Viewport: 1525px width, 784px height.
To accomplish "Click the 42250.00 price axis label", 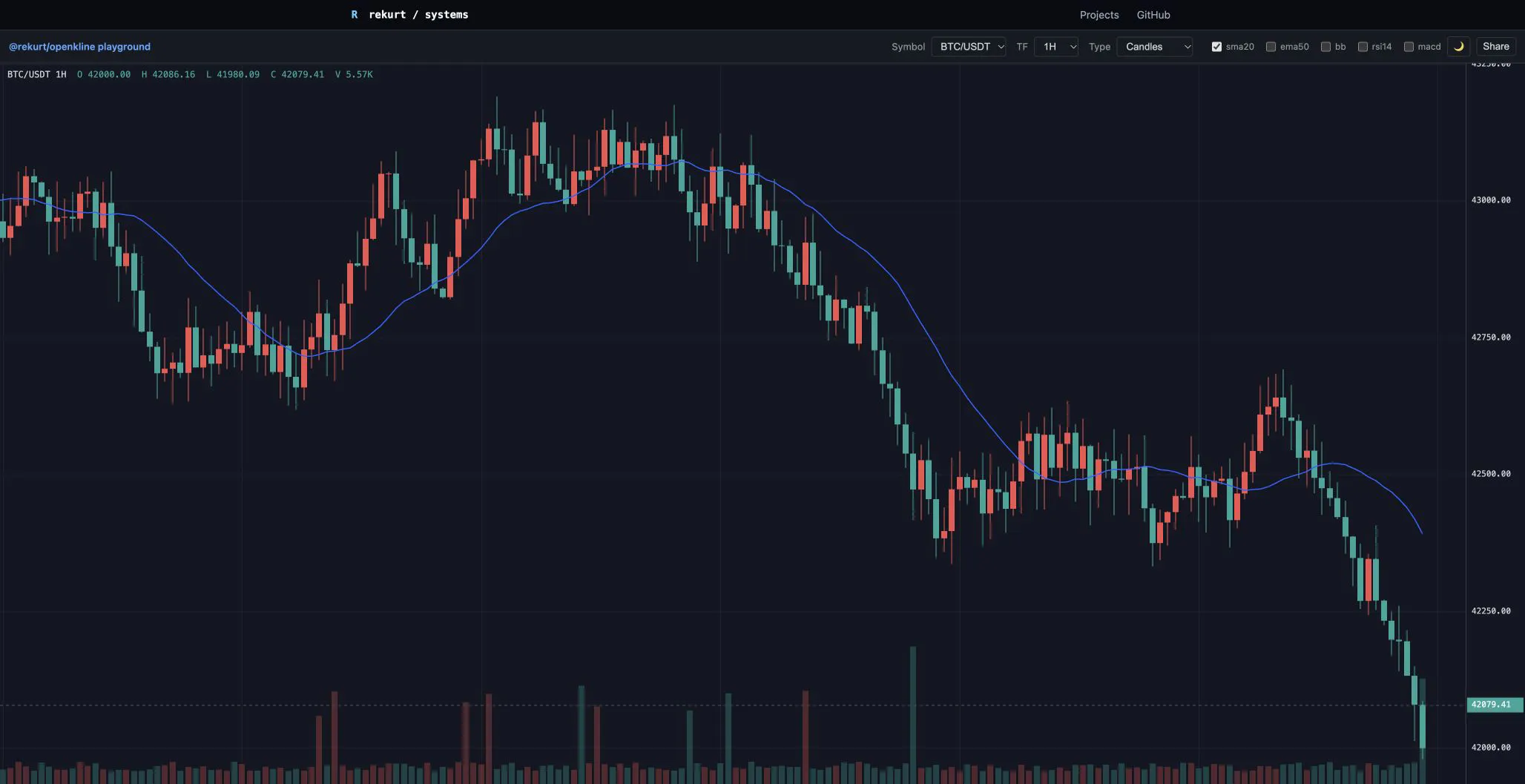I will click(1491, 611).
